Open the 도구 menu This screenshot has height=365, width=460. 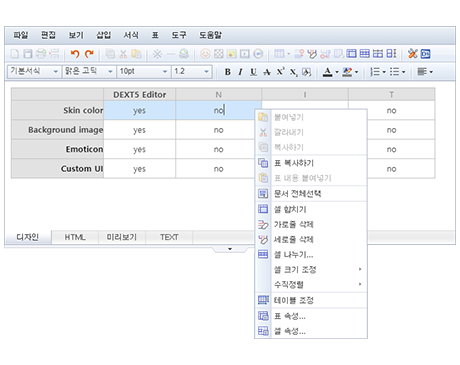click(179, 35)
